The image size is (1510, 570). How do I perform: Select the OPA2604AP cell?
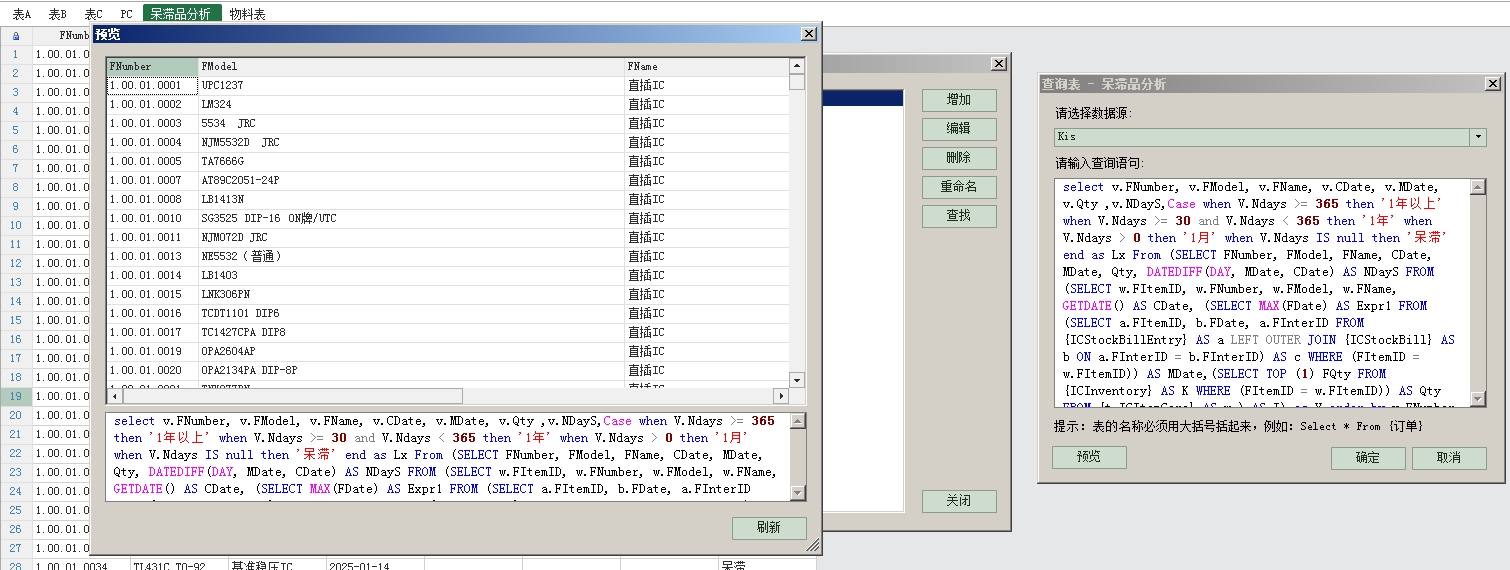click(x=412, y=352)
